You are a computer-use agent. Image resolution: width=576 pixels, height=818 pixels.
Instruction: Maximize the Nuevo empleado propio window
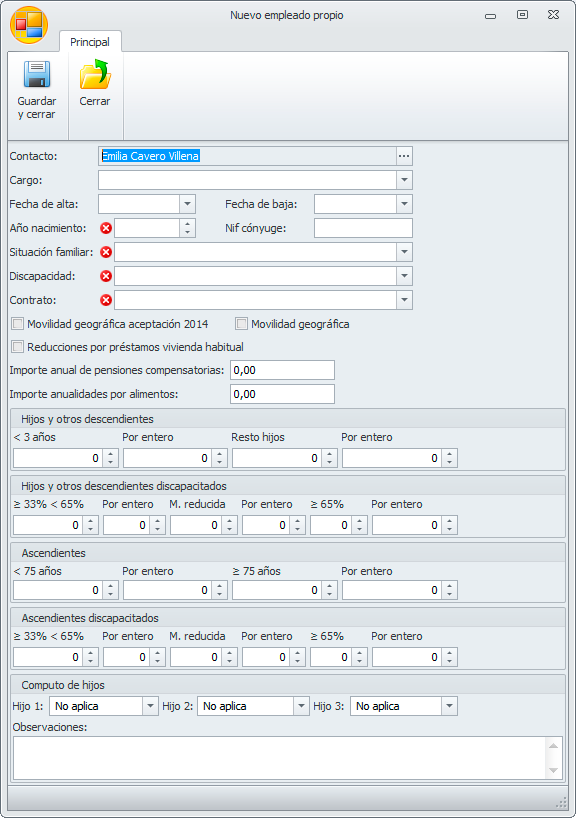point(522,15)
